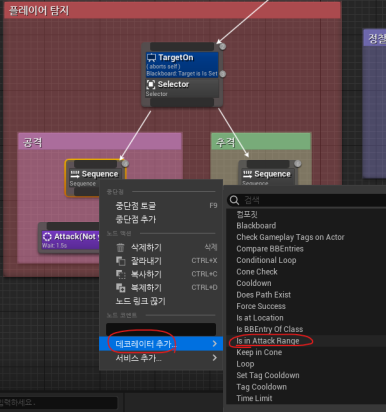This screenshot has height=412, width=386.
Task: Click the attack Sequence top input pin
Action: point(95,164)
